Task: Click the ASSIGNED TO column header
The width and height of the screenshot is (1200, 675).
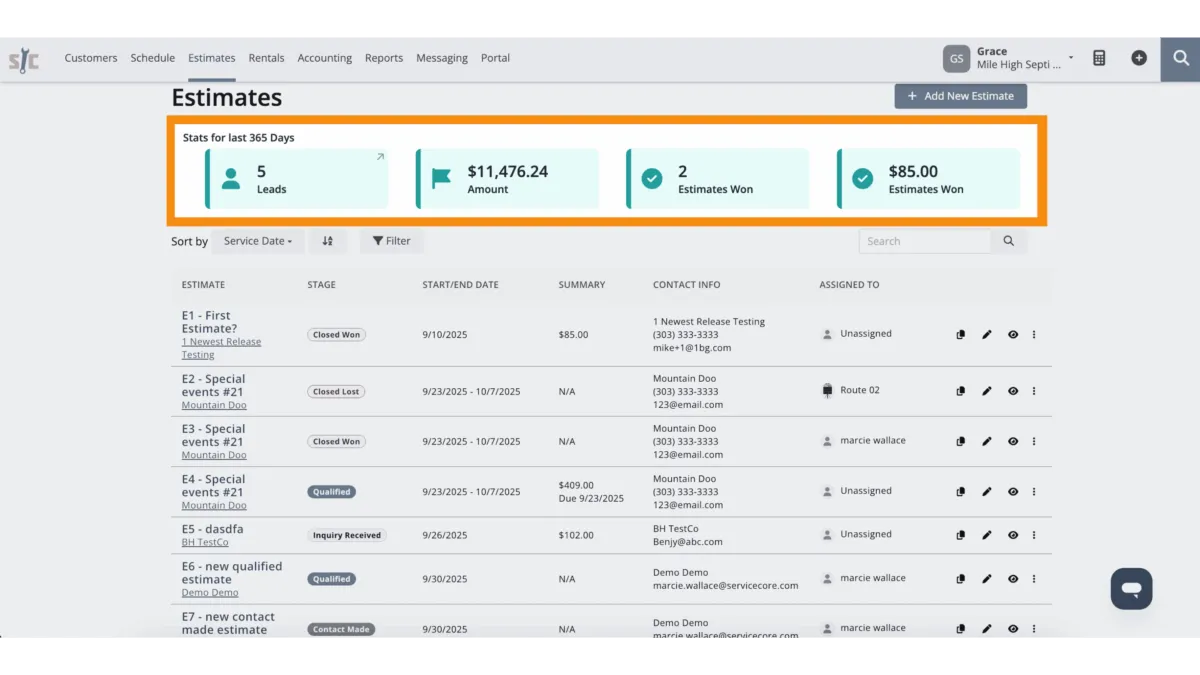Action: coord(849,285)
